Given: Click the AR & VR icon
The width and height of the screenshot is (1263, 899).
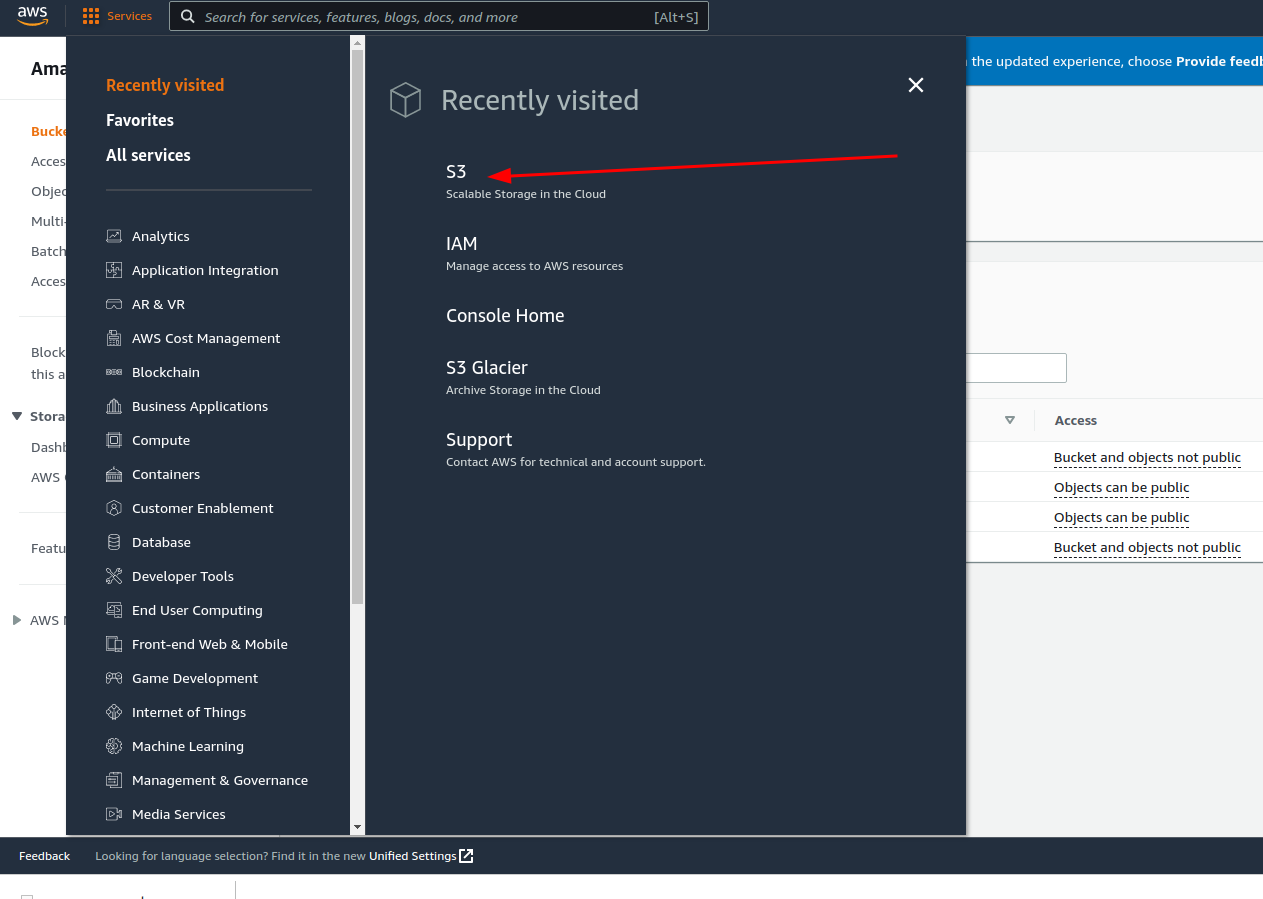Looking at the screenshot, I should pyautogui.click(x=114, y=304).
